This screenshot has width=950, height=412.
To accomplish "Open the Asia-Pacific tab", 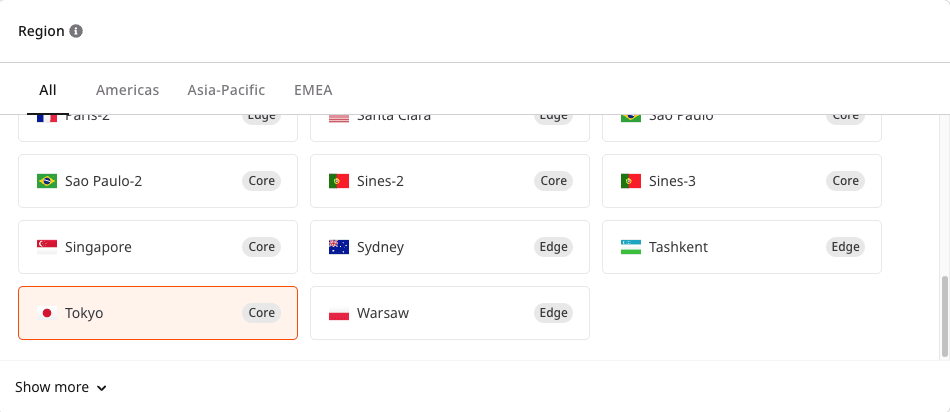I will 226,90.
